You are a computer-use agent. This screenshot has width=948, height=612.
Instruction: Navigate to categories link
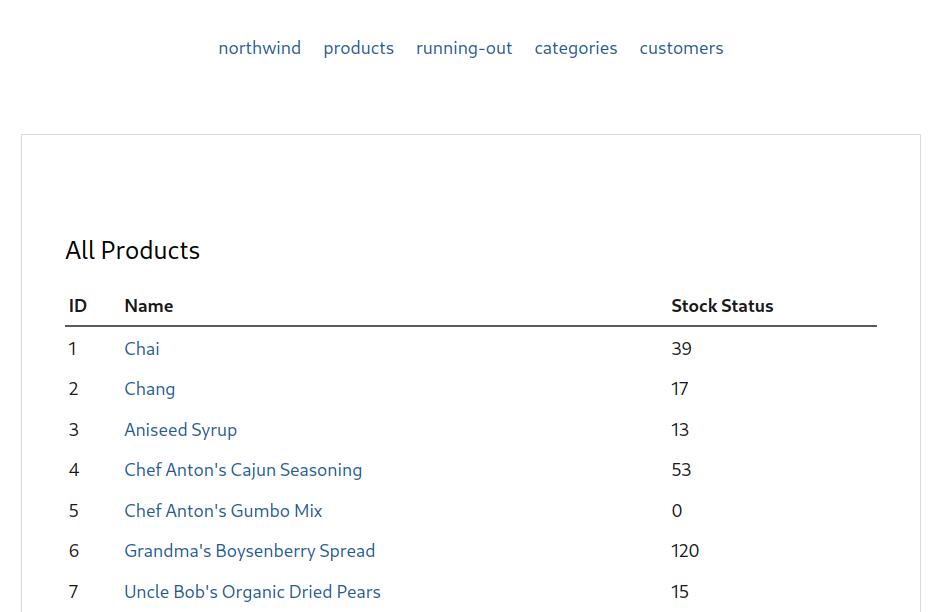(x=576, y=48)
